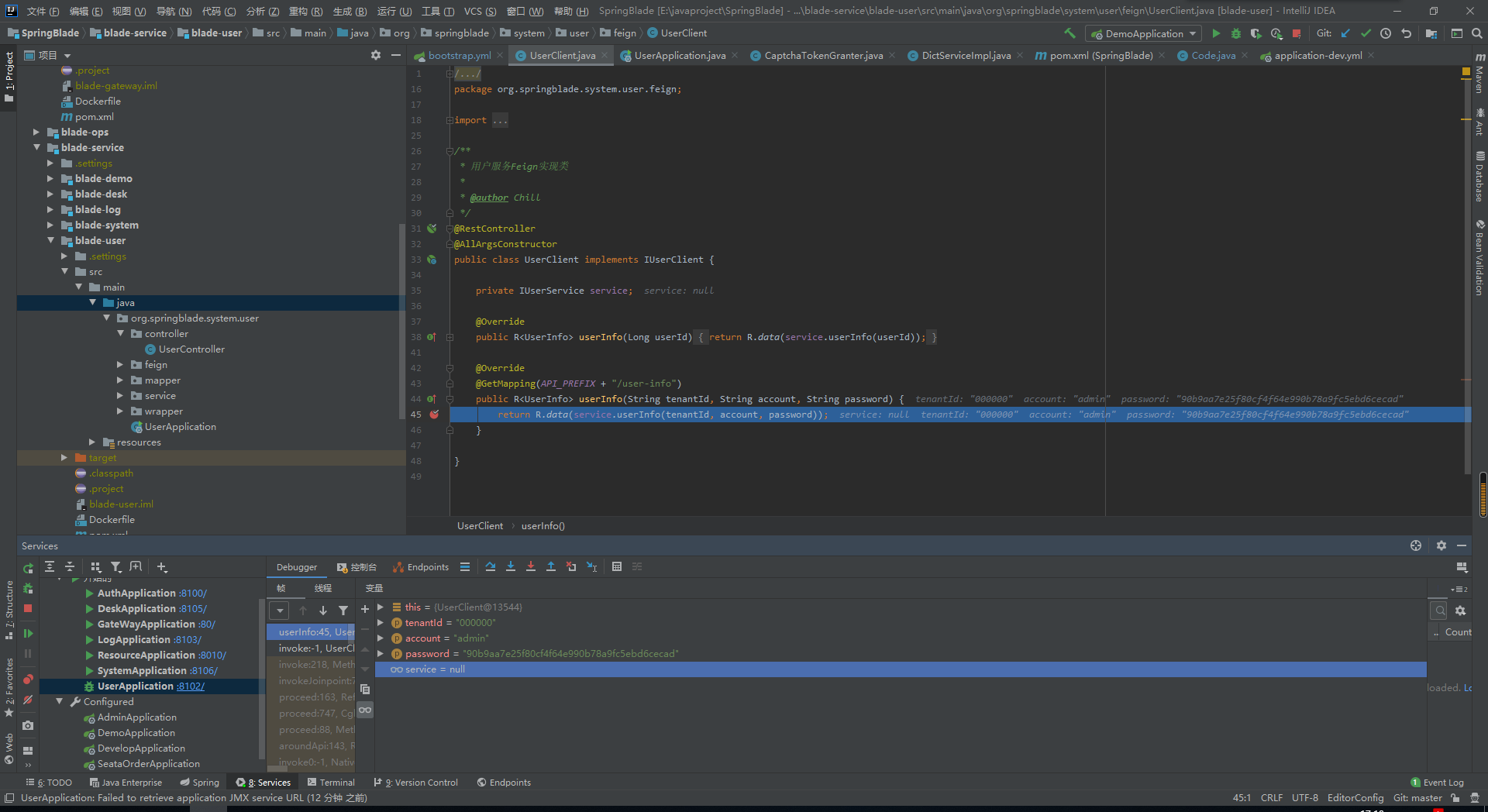This screenshot has width=1488, height=812.
Task: Click Git update project blue arrow
Action: (1345, 33)
